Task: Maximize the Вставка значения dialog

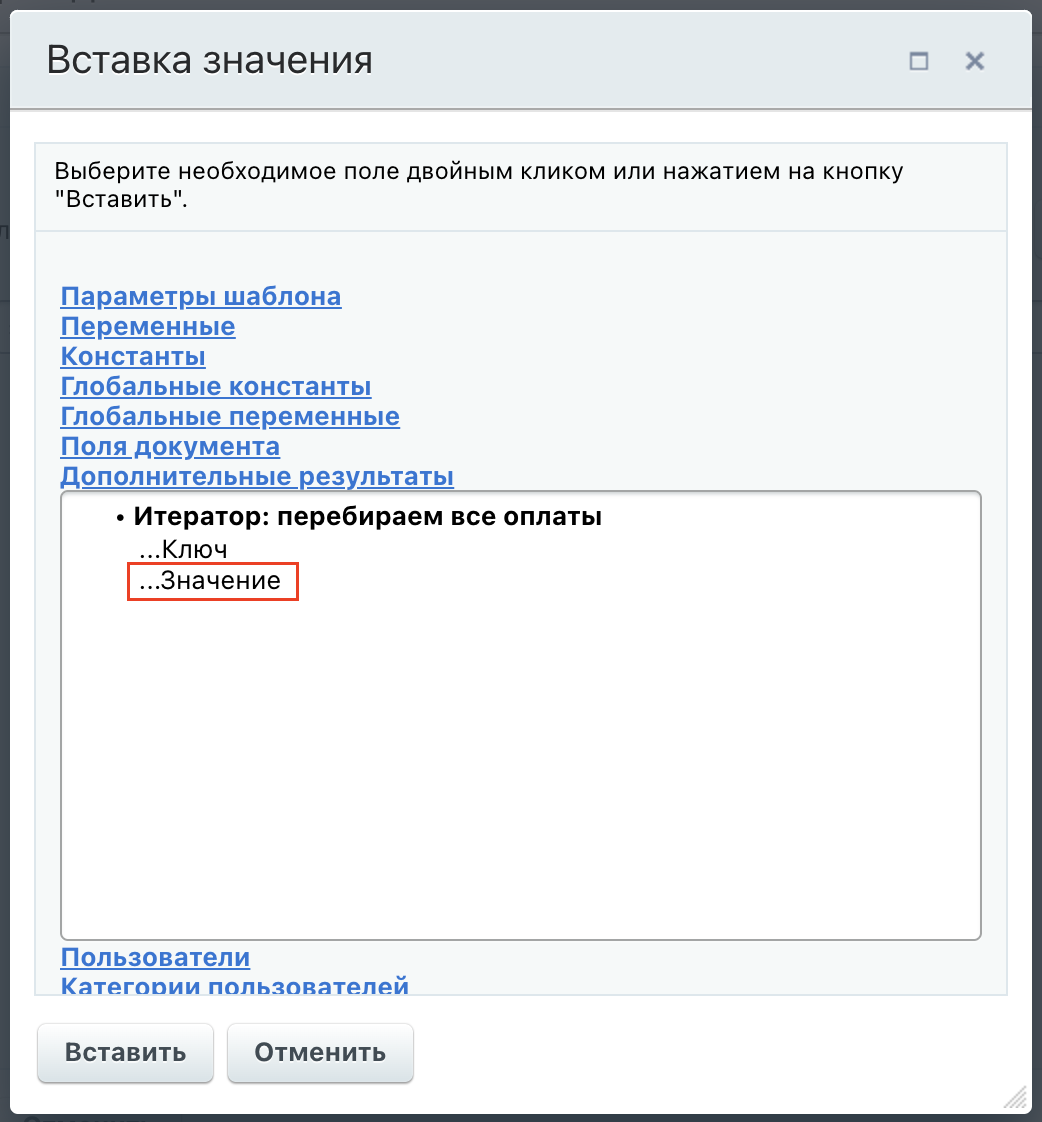Action: click(918, 61)
